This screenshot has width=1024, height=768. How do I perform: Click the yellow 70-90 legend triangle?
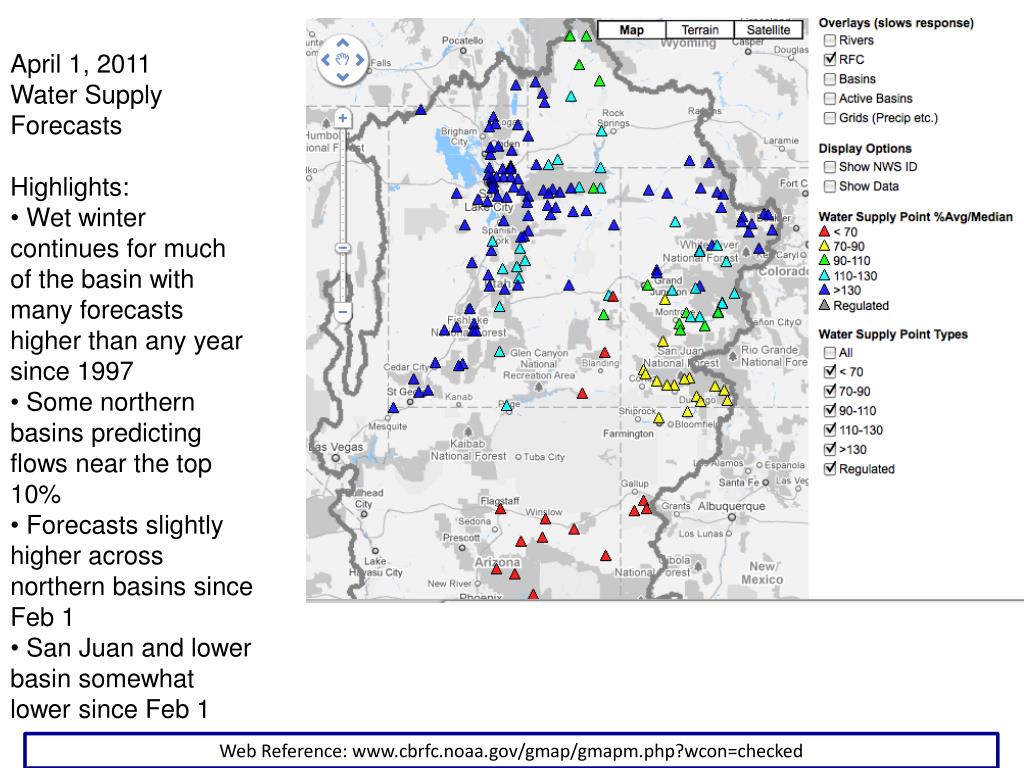(824, 246)
